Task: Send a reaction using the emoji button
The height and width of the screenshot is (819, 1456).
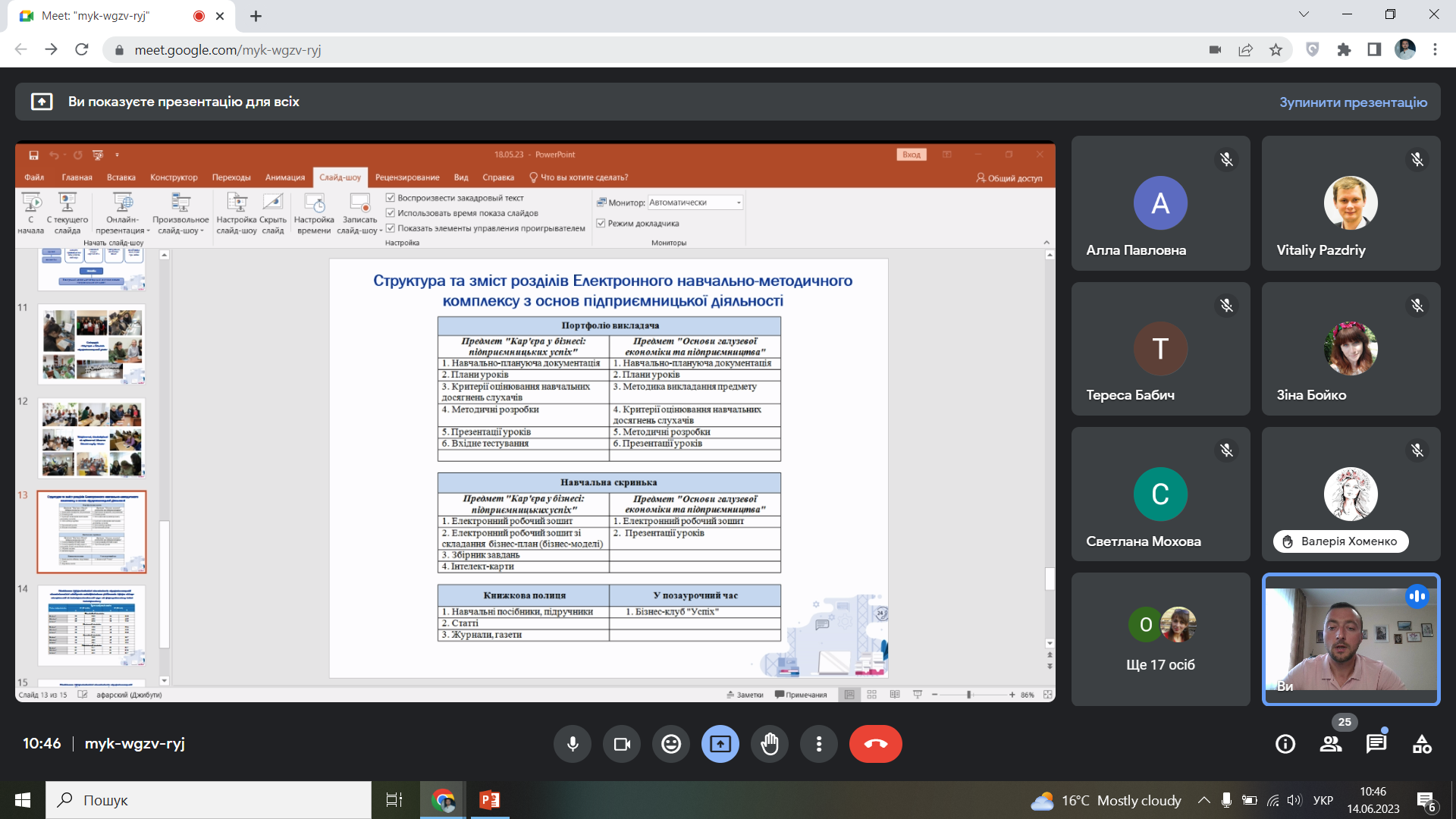Action: pyautogui.click(x=671, y=744)
